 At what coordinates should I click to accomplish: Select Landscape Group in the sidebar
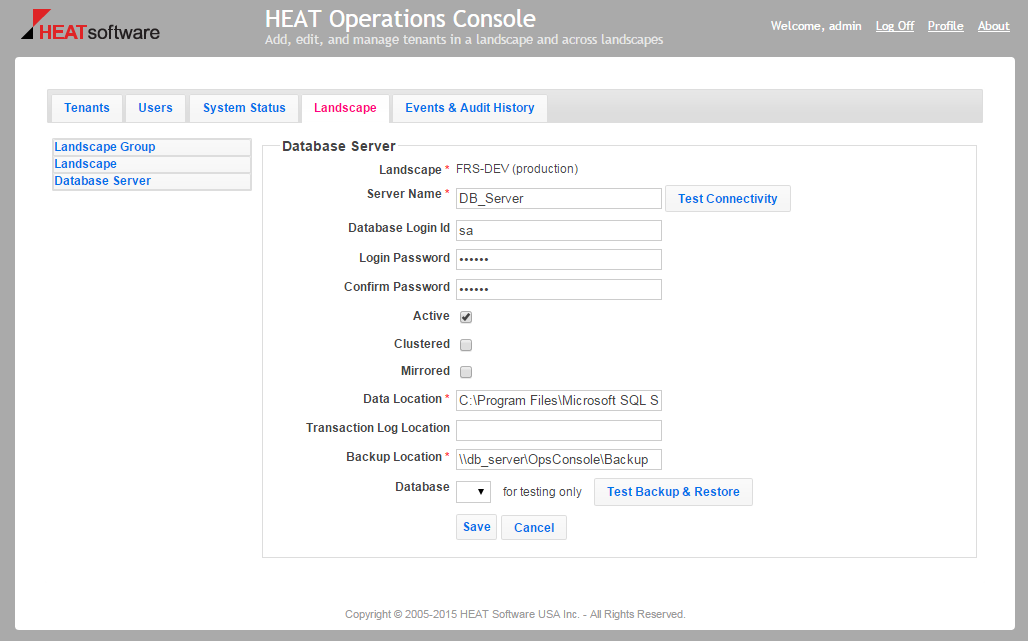[x=105, y=146]
